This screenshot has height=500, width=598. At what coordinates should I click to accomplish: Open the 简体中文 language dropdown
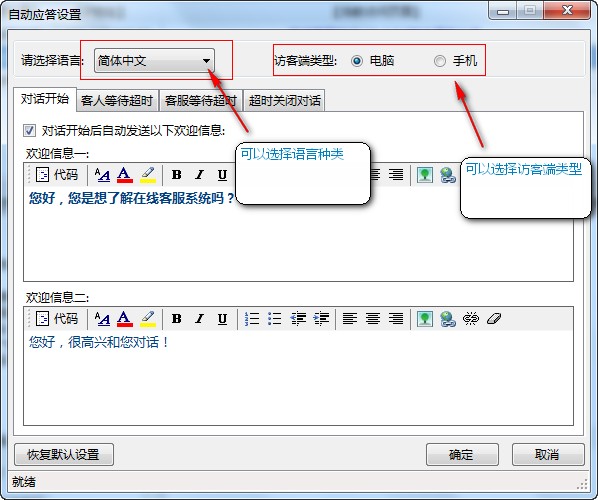coord(154,61)
